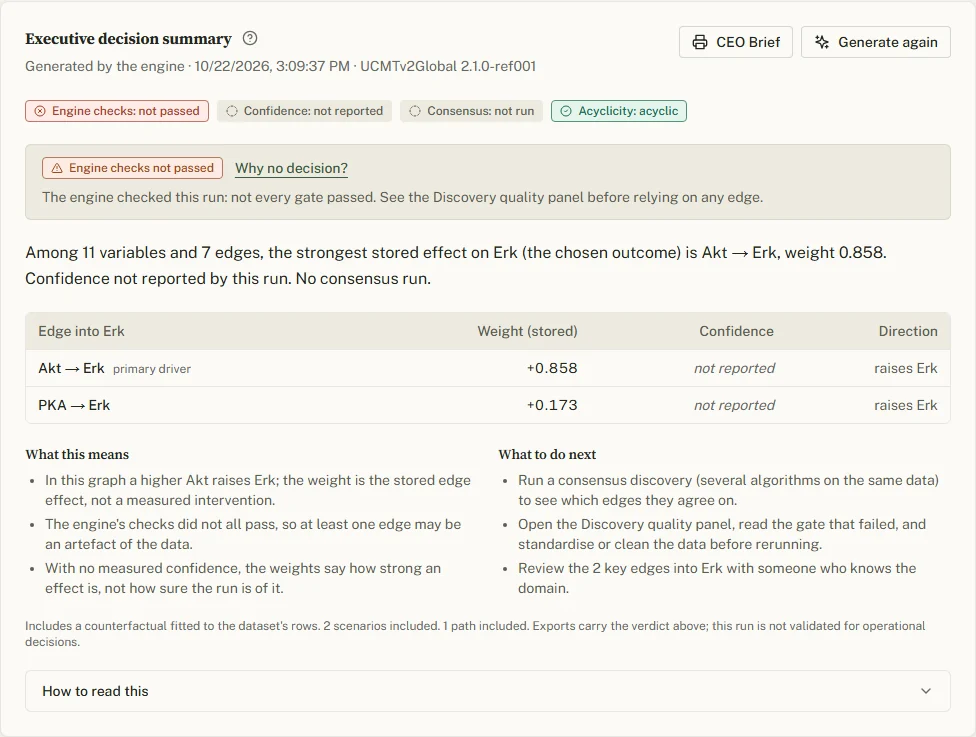This screenshot has width=976, height=737.
Task: Click the dashed circle icon beside Consensus
Action: pyautogui.click(x=415, y=111)
